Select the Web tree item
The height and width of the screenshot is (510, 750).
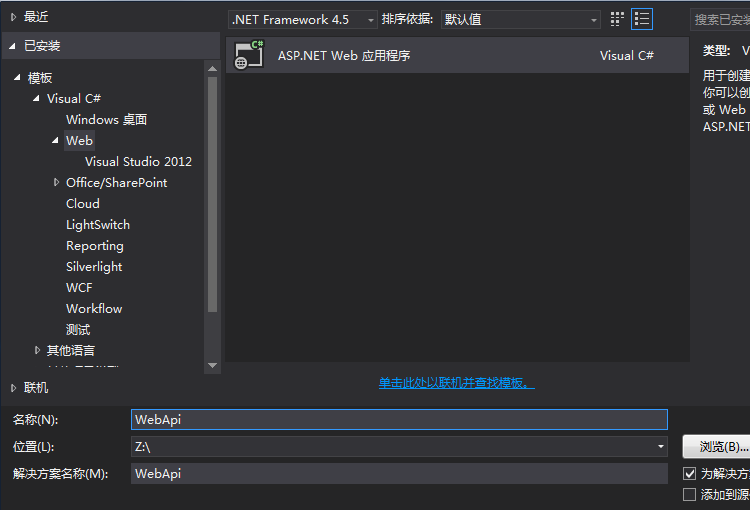79,141
